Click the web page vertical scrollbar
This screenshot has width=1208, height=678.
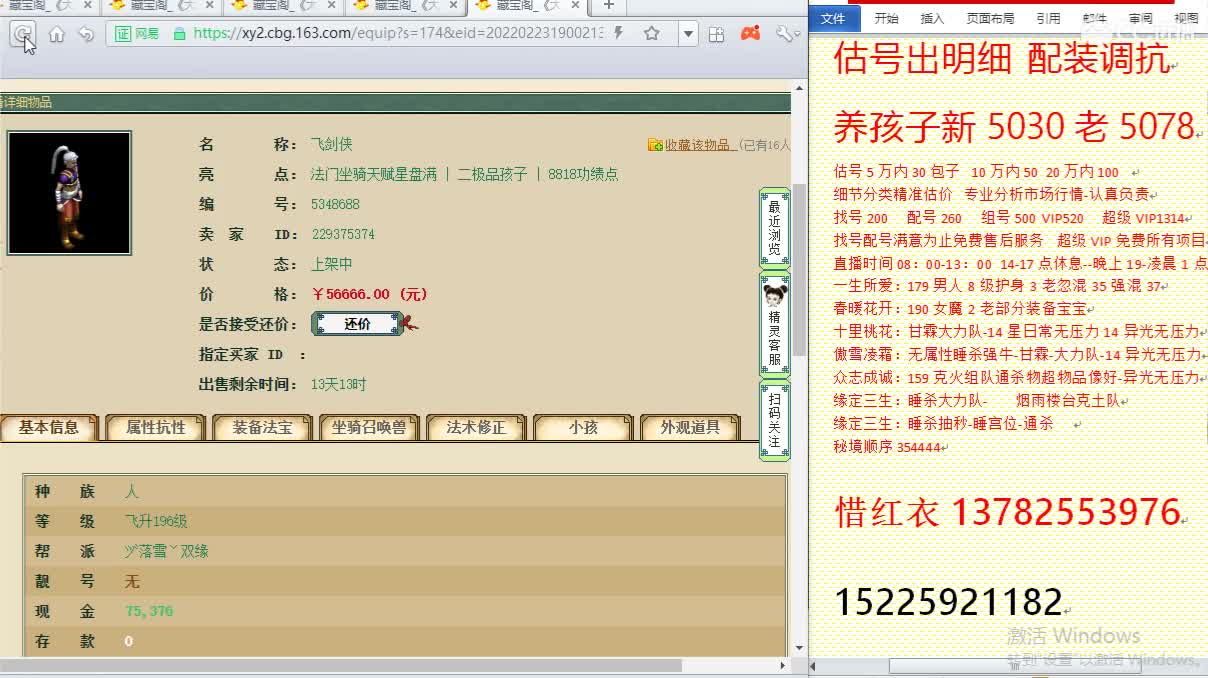[799, 270]
